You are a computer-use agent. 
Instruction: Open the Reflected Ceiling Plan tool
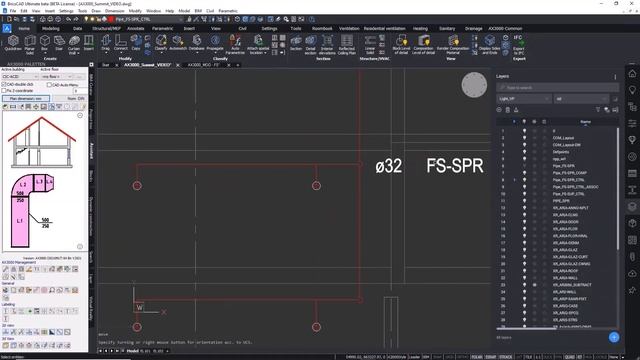click(x=347, y=44)
